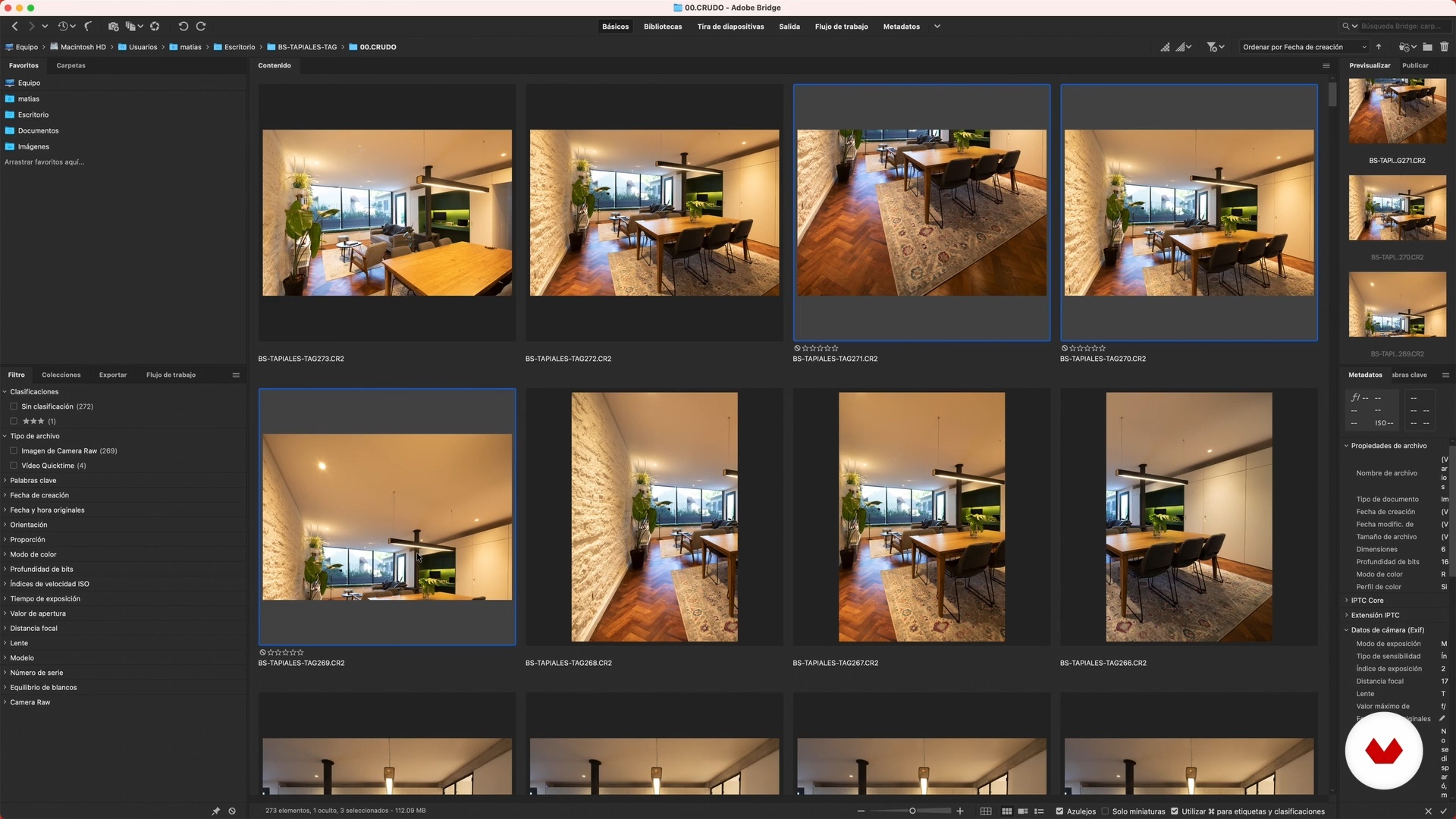Toggle ascending sort order arrow

pos(1379,47)
